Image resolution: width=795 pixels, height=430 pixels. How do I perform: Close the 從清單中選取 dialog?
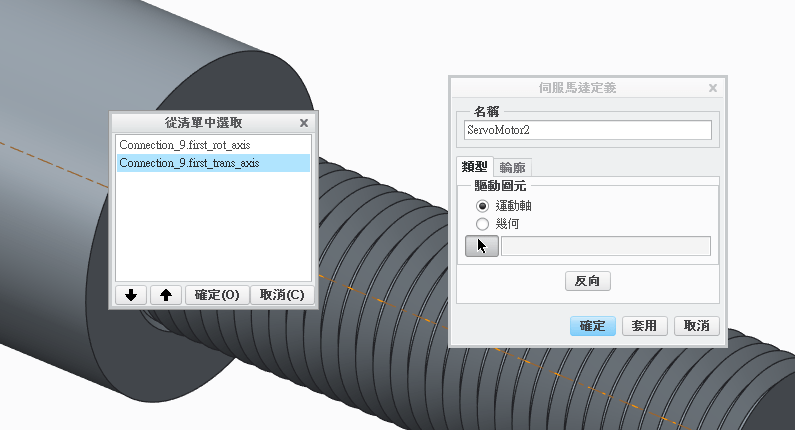point(304,123)
